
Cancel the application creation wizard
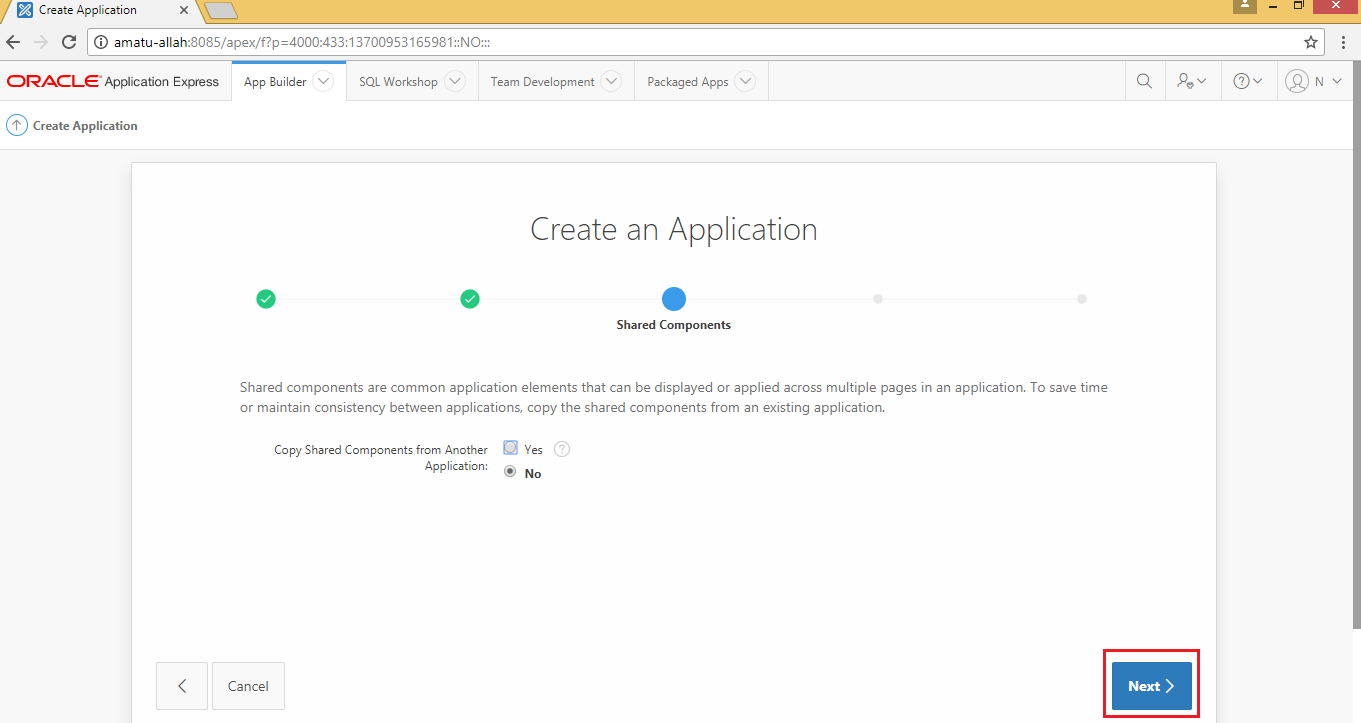coord(248,685)
